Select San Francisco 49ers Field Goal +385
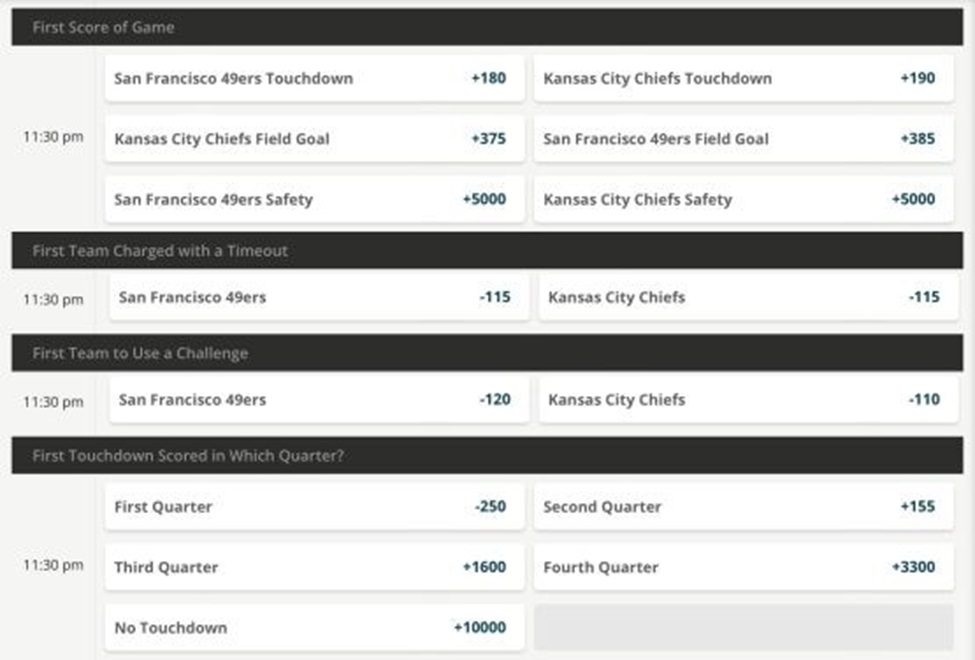 pos(743,139)
